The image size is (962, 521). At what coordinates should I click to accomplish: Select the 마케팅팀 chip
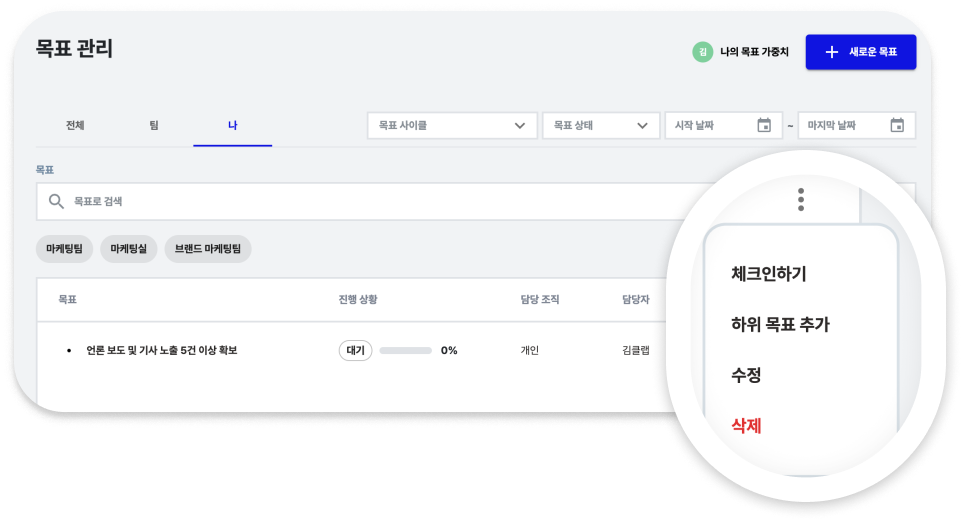click(64, 249)
